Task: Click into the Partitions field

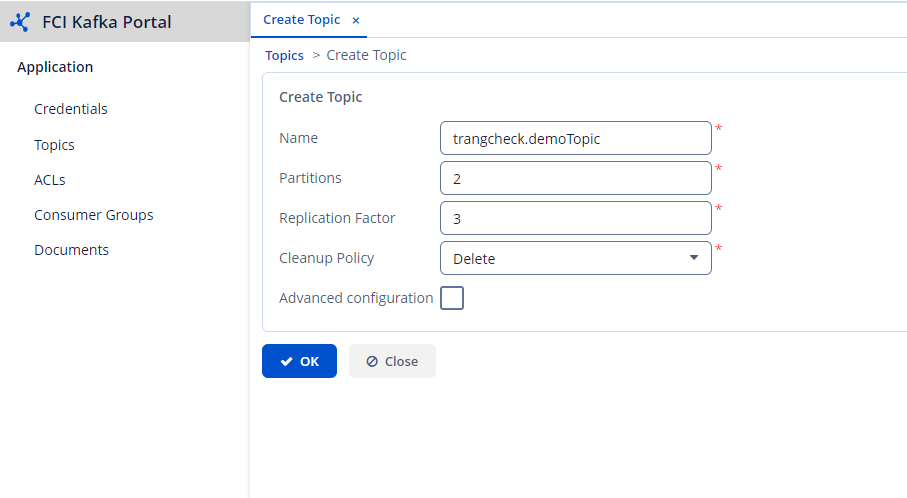Action: [575, 178]
